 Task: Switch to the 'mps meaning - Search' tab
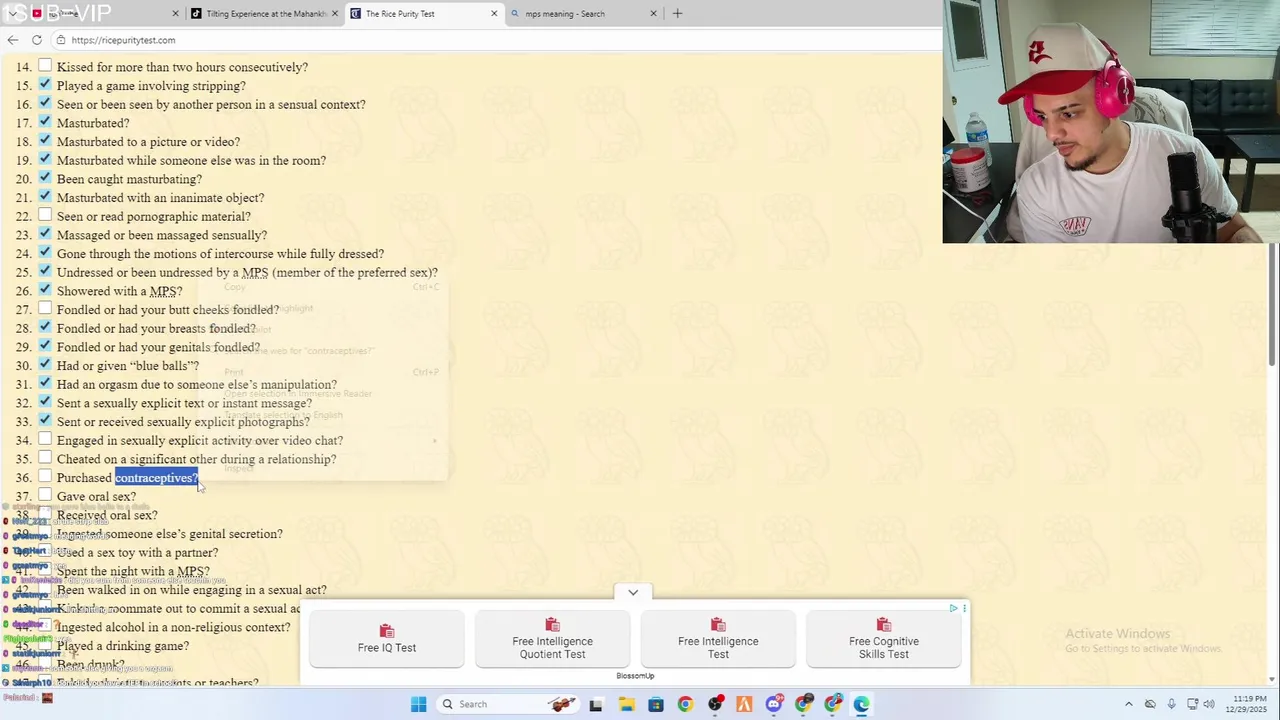point(584,14)
